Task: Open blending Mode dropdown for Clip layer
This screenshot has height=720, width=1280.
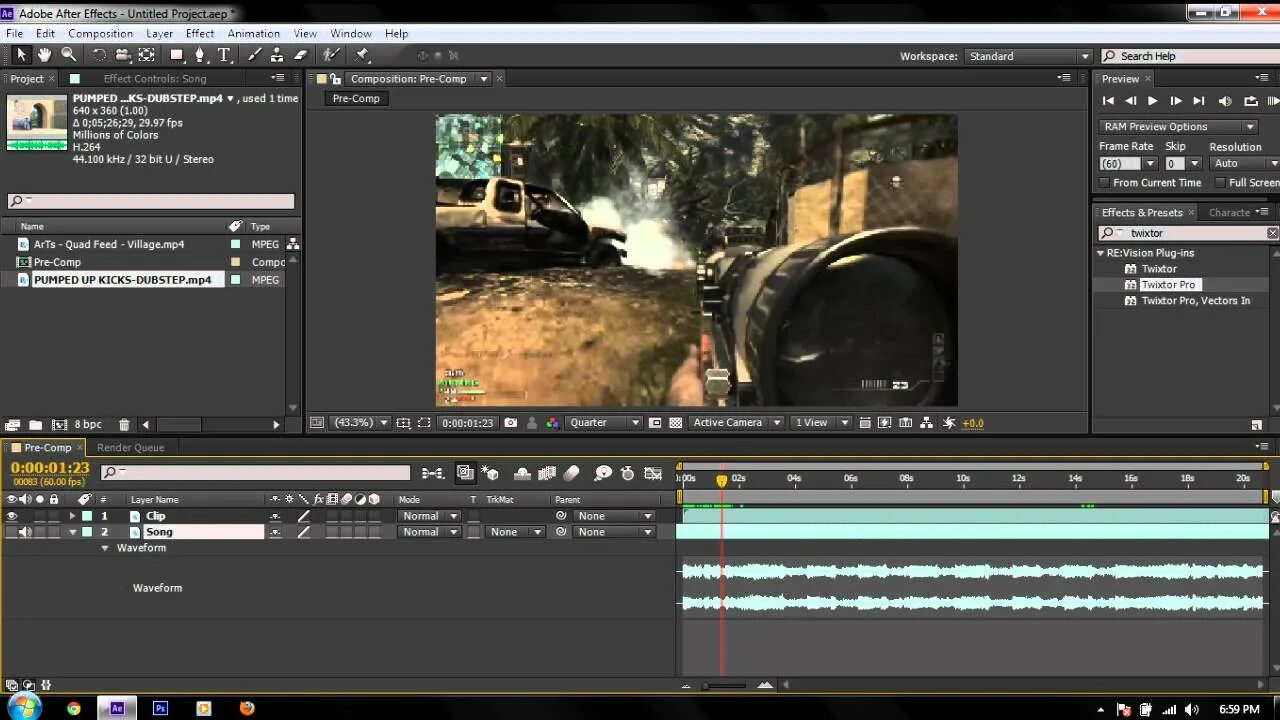Action: (x=428, y=516)
